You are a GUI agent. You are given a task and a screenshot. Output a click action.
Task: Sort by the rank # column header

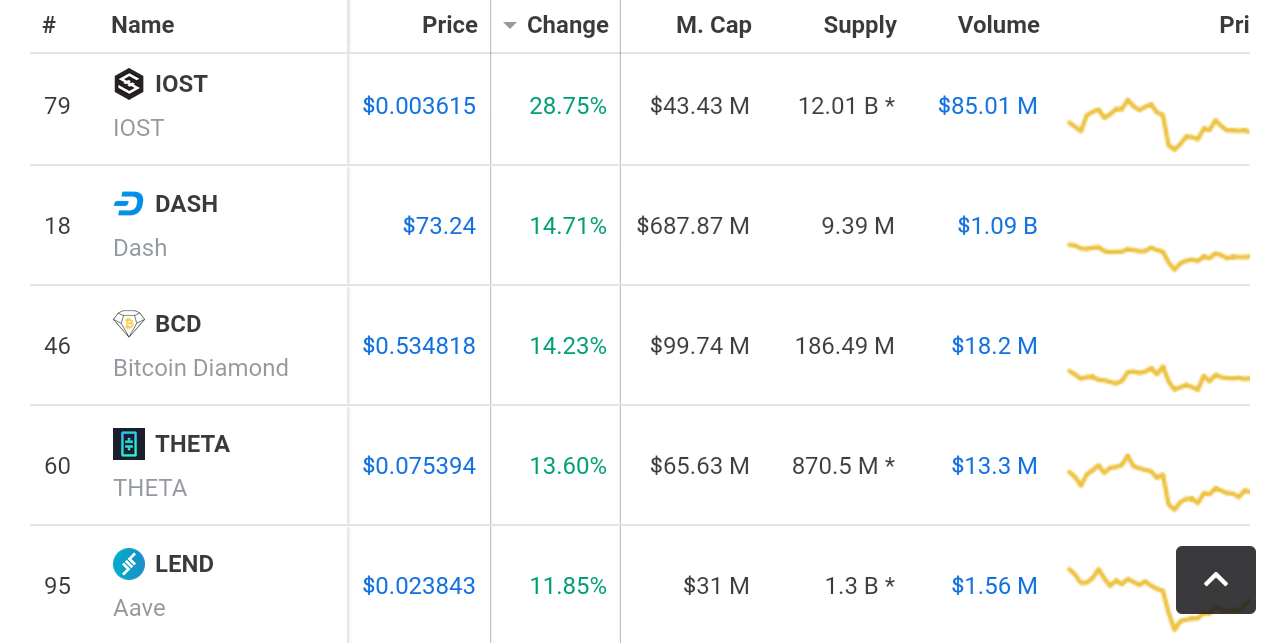pos(49,25)
